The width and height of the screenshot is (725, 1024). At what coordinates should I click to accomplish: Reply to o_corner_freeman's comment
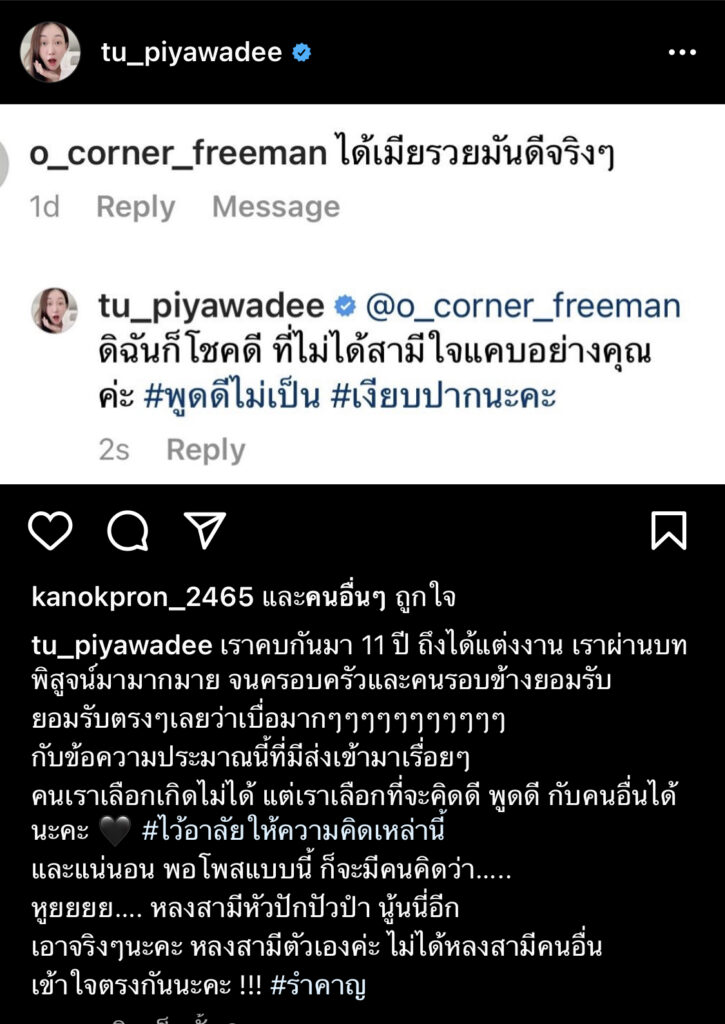136,207
